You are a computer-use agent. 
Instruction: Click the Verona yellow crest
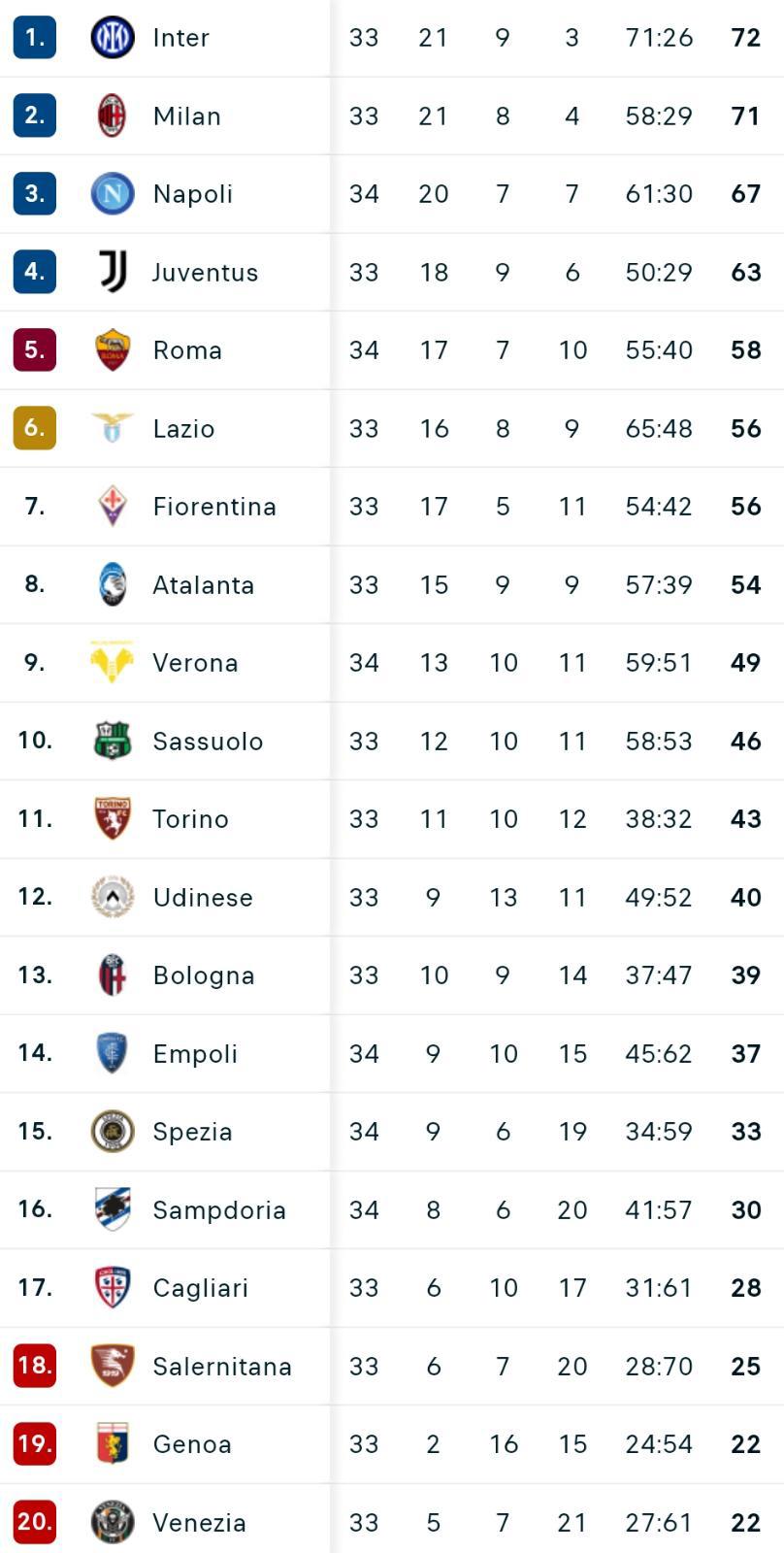[112, 662]
